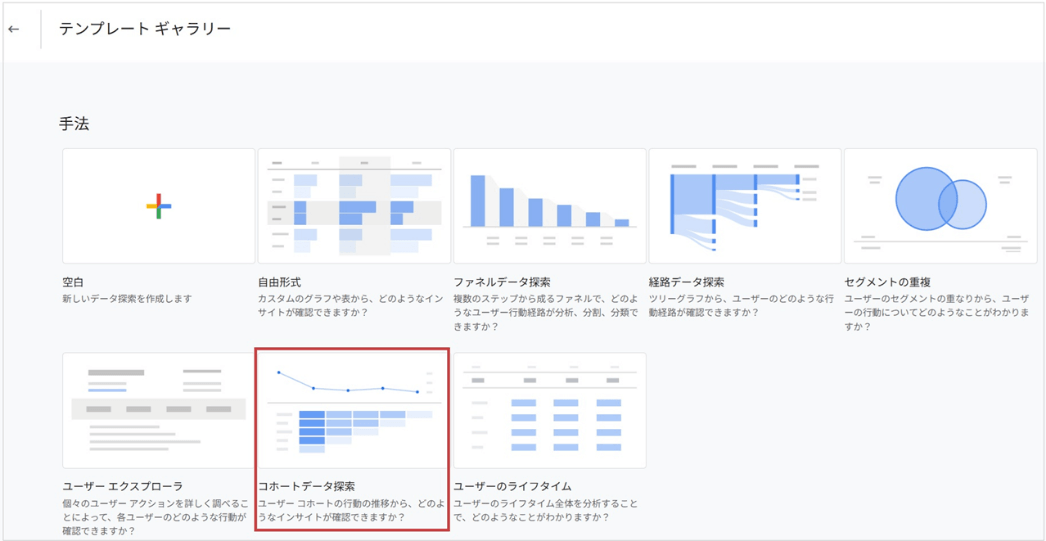Choose the コホートデータ探索 cohort thumbnail
Viewport: 1046px width, 541px height.
pyautogui.click(x=354, y=410)
